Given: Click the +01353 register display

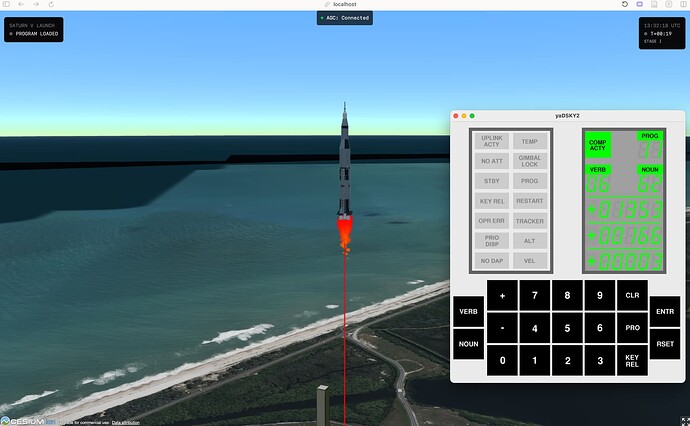Looking at the screenshot, I should [625, 210].
